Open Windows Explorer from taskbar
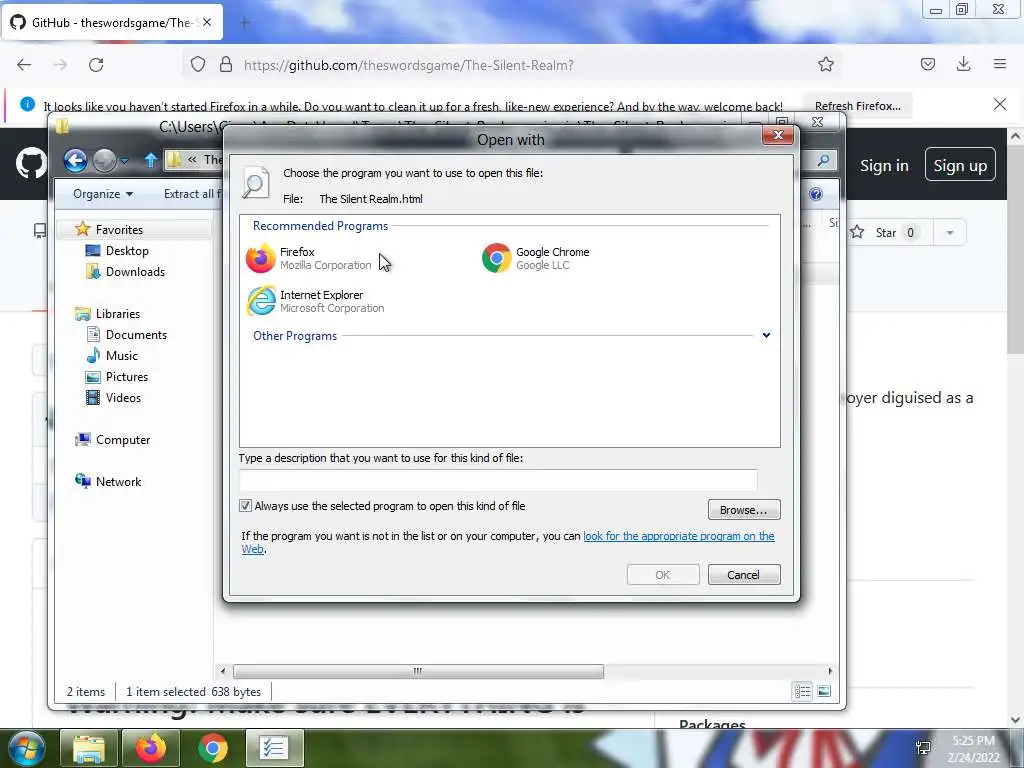The image size is (1024, 768). (89, 748)
